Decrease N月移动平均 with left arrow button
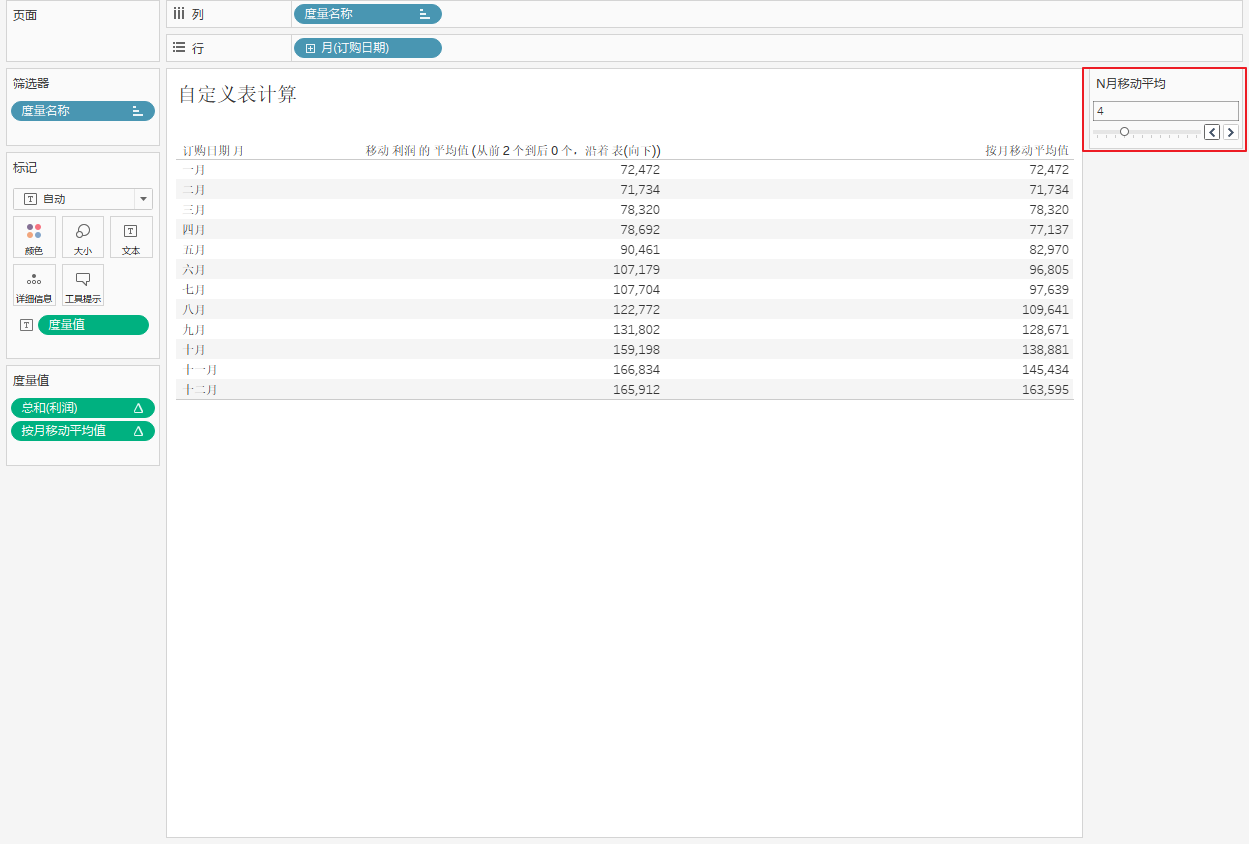This screenshot has height=844, width=1249. coord(1212,132)
